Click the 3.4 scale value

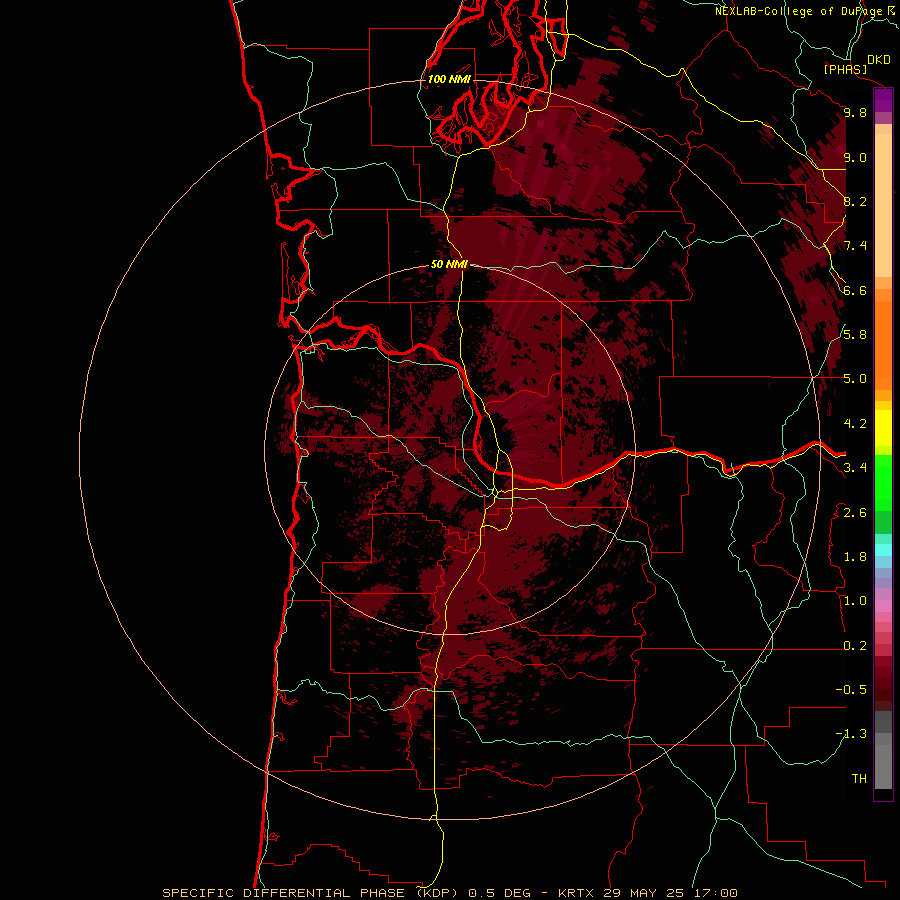point(855,468)
